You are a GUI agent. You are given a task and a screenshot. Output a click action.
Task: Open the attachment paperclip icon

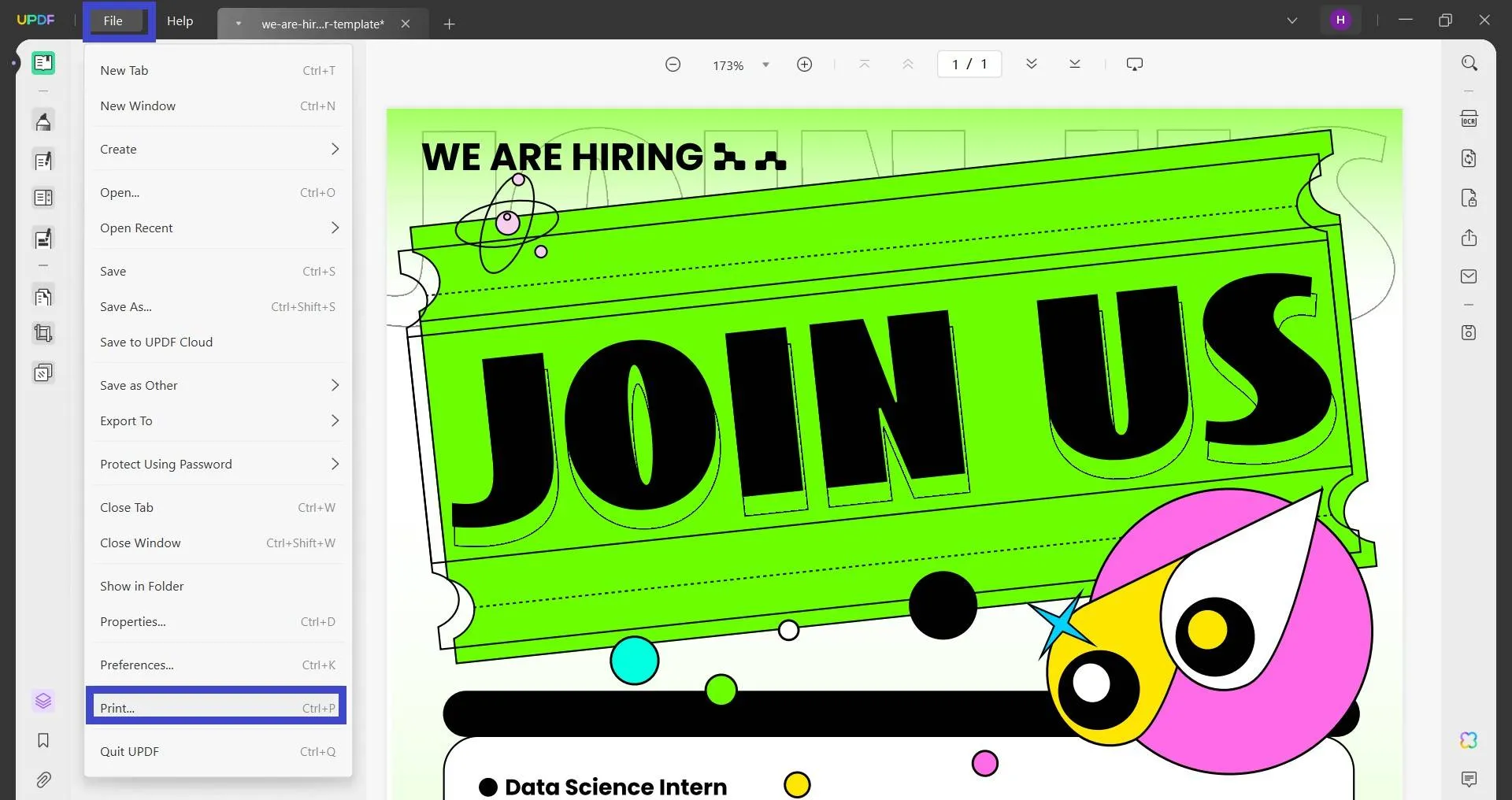43,780
